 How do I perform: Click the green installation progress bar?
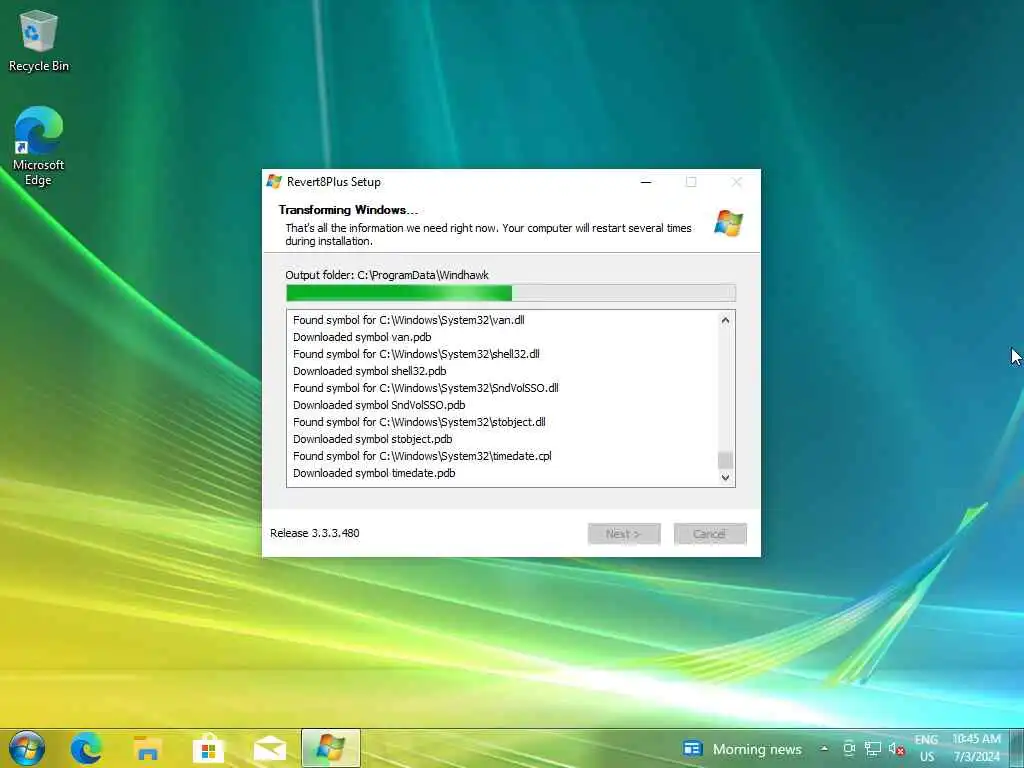511,293
